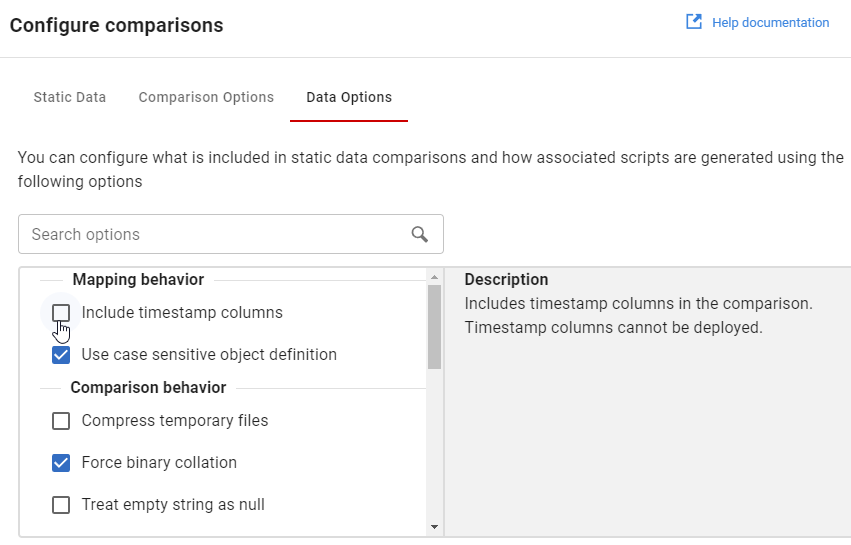This screenshot has height=545, width=851.
Task: Click the options list scrollbar thumb
Action: [x=434, y=327]
